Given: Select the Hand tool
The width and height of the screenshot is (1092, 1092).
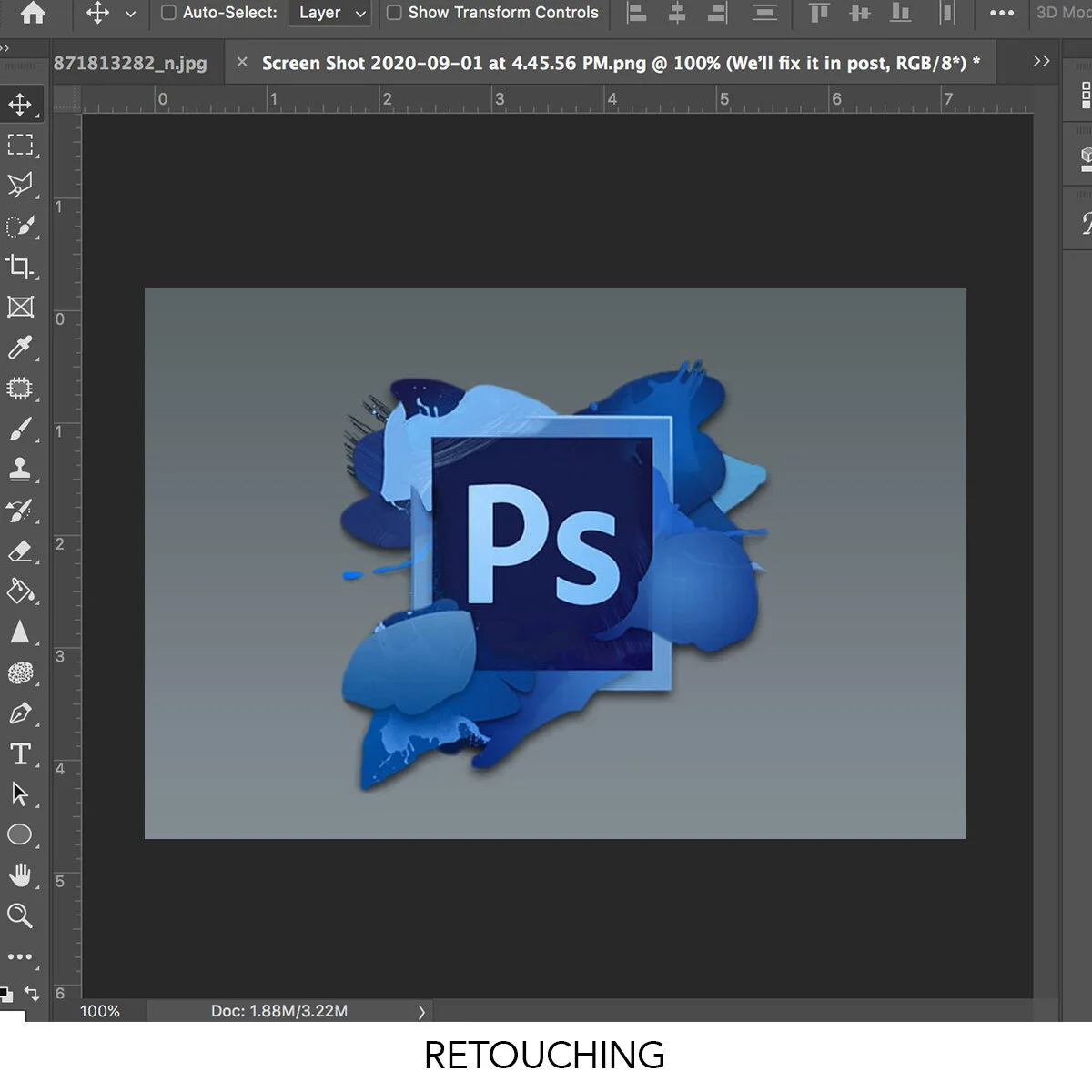Looking at the screenshot, I should click(20, 875).
